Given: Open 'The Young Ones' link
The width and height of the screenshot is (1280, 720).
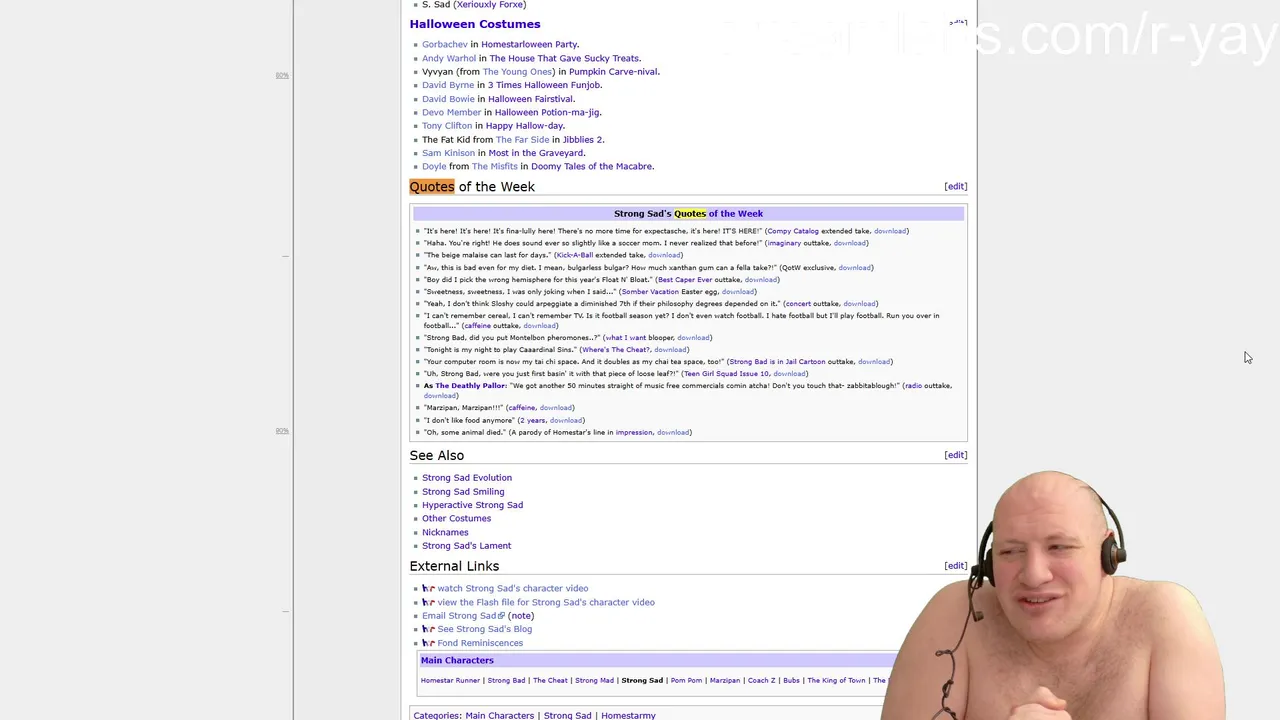Looking at the screenshot, I should pyautogui.click(x=518, y=72).
